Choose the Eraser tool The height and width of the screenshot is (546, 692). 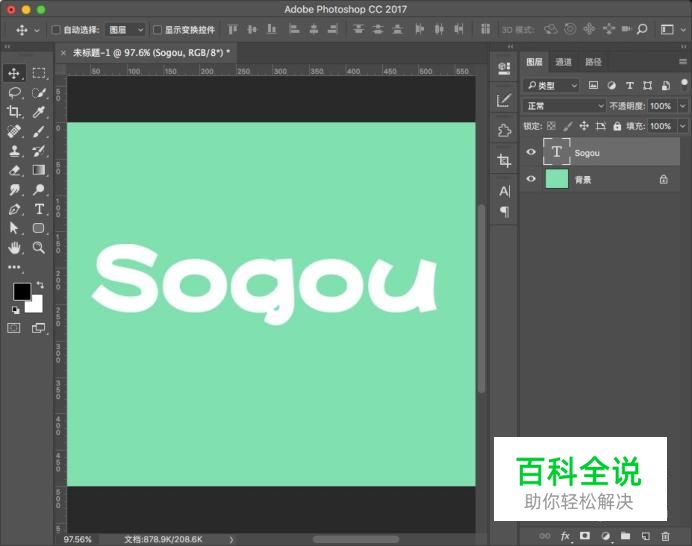tap(15, 170)
